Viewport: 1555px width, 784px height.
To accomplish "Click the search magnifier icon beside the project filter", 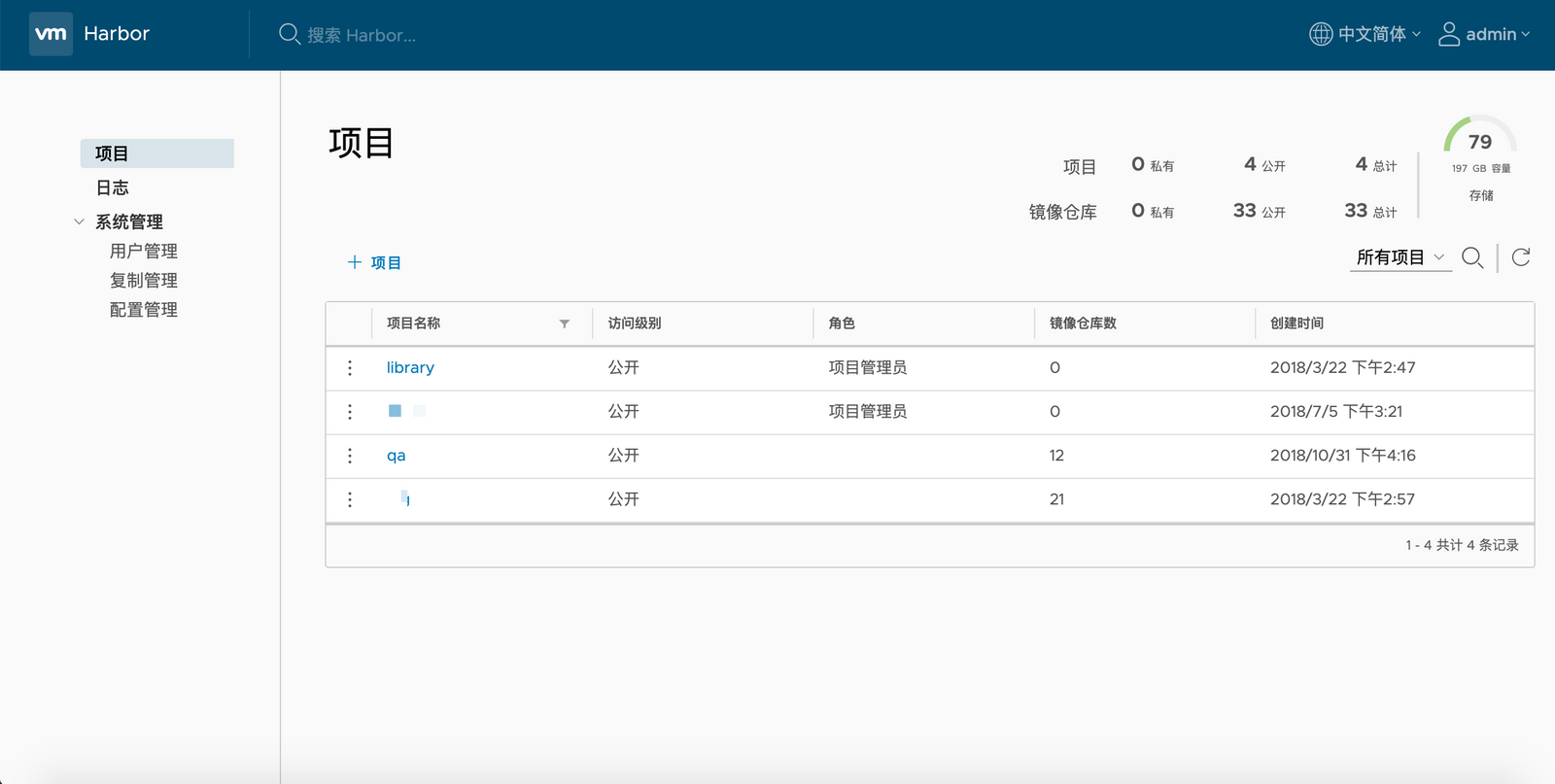I will point(1472,257).
